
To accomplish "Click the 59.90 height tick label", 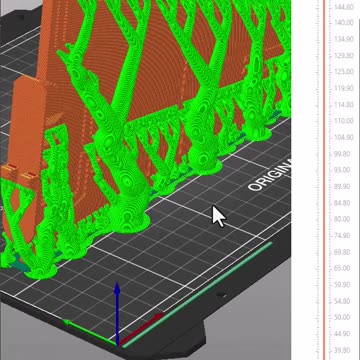I will click(x=342, y=285).
